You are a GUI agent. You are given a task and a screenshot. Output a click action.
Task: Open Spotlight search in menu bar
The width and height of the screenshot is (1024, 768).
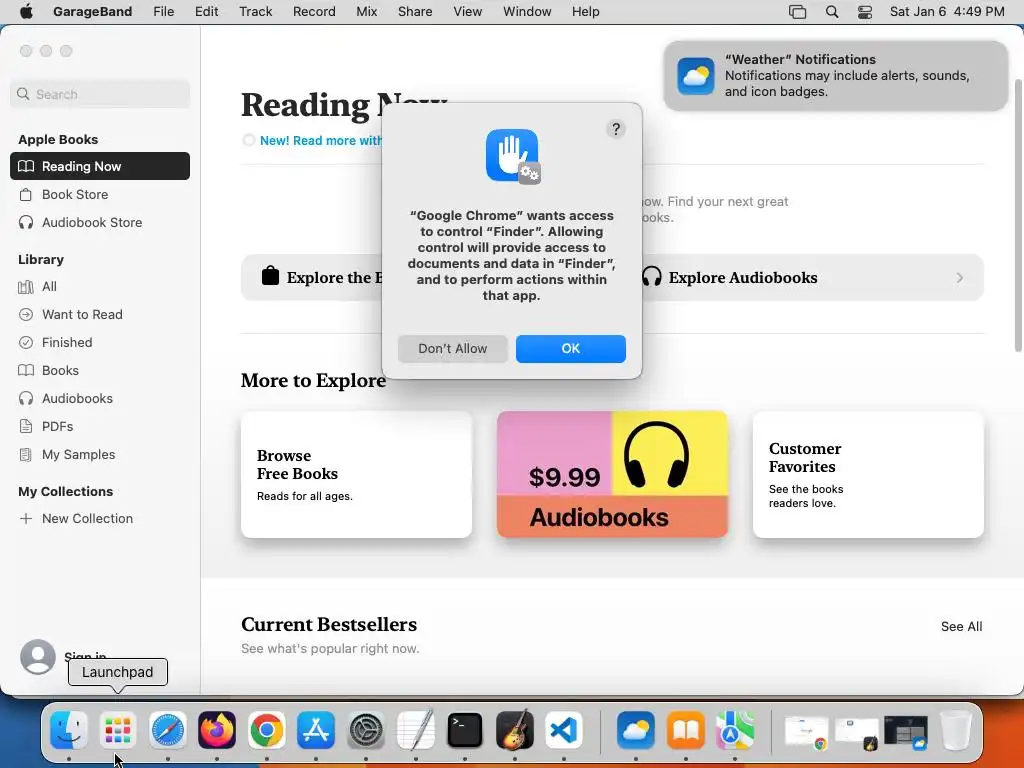831,12
